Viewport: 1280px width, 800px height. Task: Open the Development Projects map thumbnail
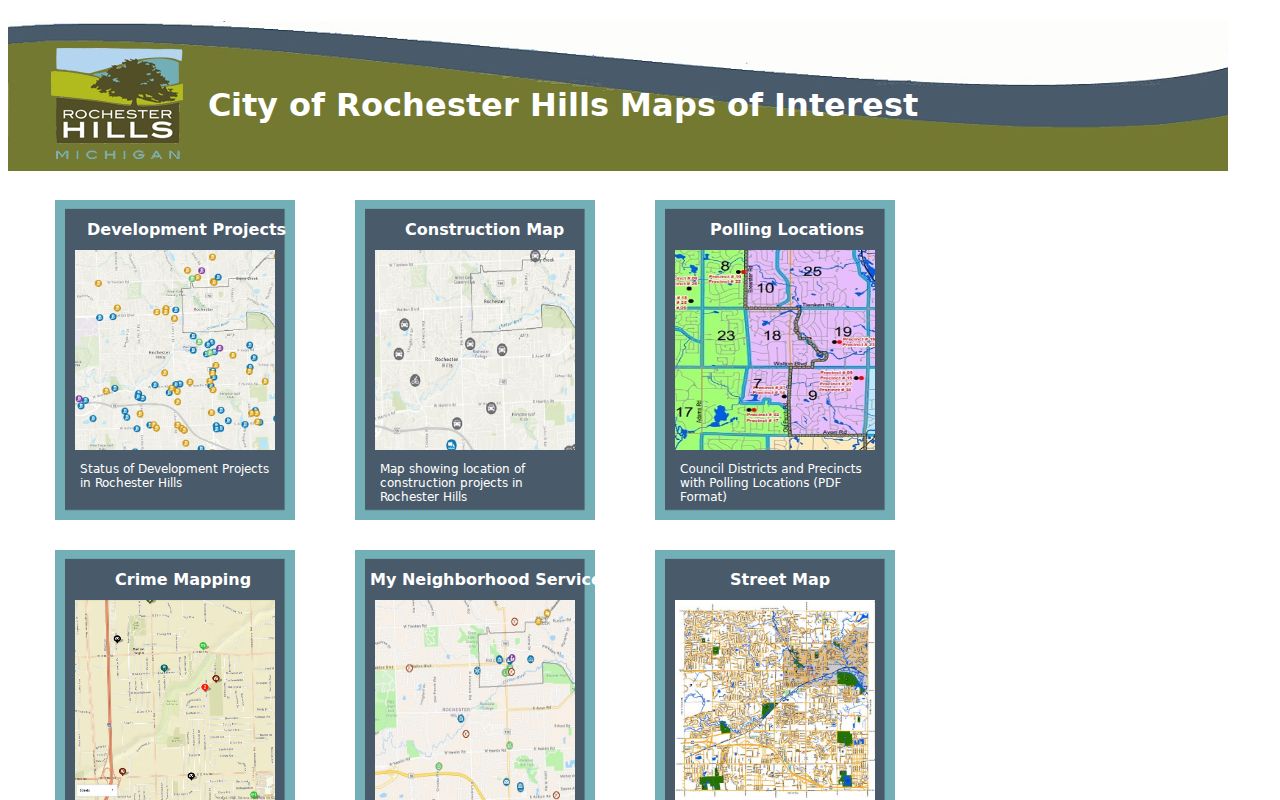click(x=175, y=350)
